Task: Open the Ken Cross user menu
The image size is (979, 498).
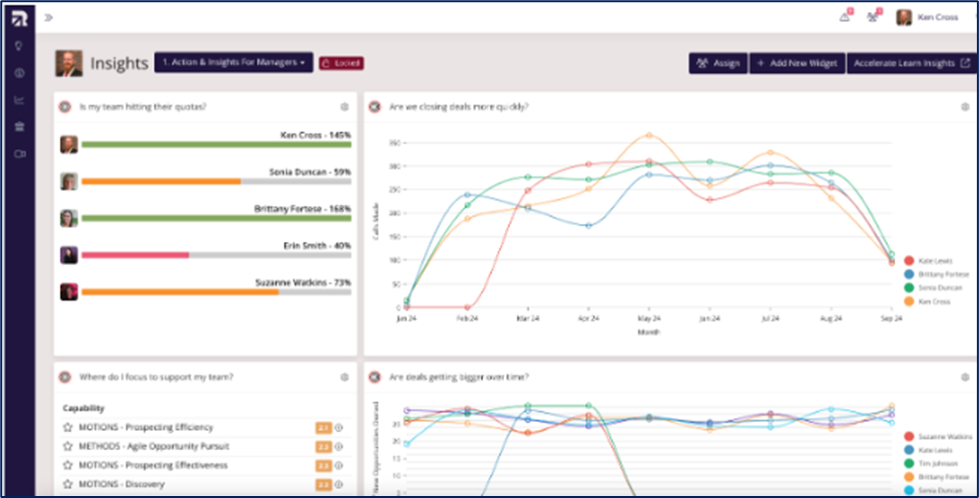Action: pos(928,17)
